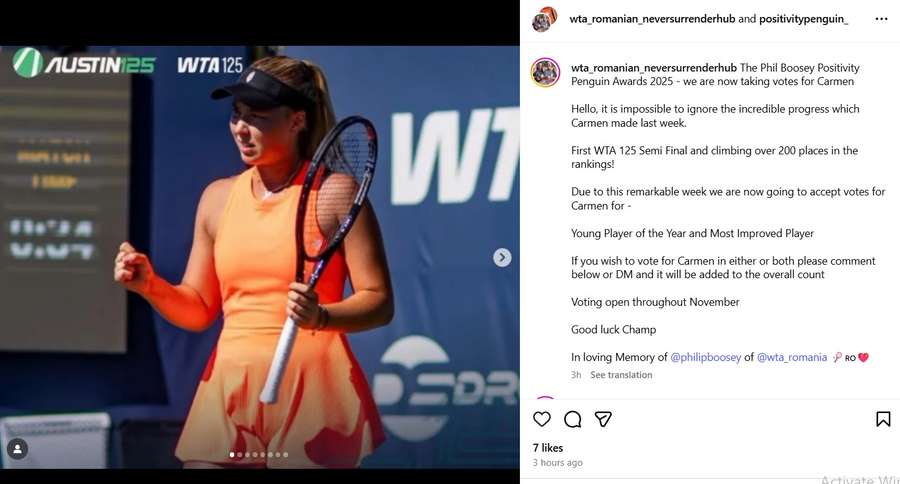Show tagged people icon on photo
Image resolution: width=900 pixels, height=484 pixels.
[x=18, y=449]
